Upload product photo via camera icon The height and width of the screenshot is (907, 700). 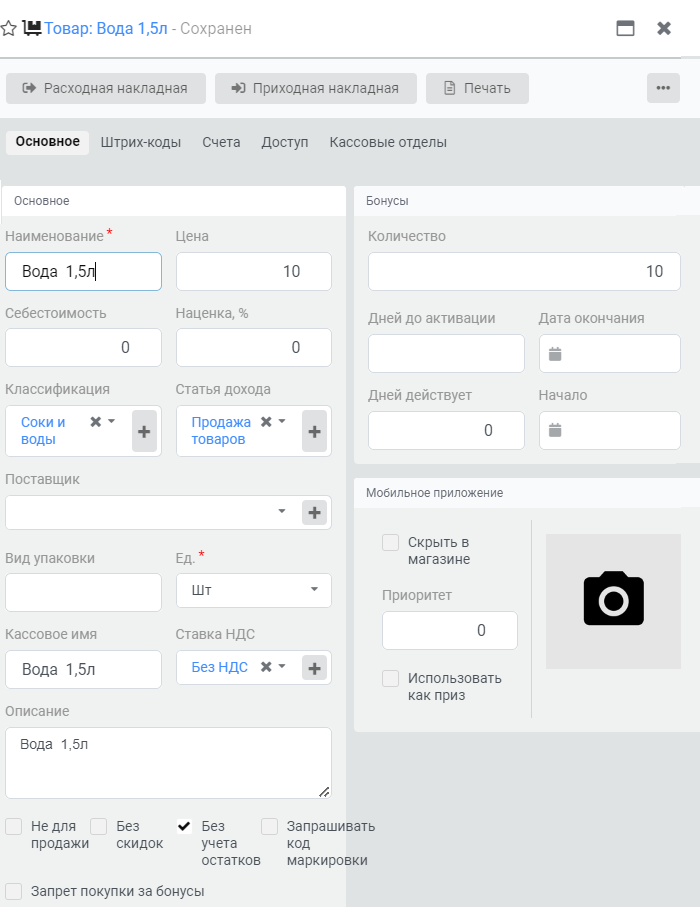[613, 599]
